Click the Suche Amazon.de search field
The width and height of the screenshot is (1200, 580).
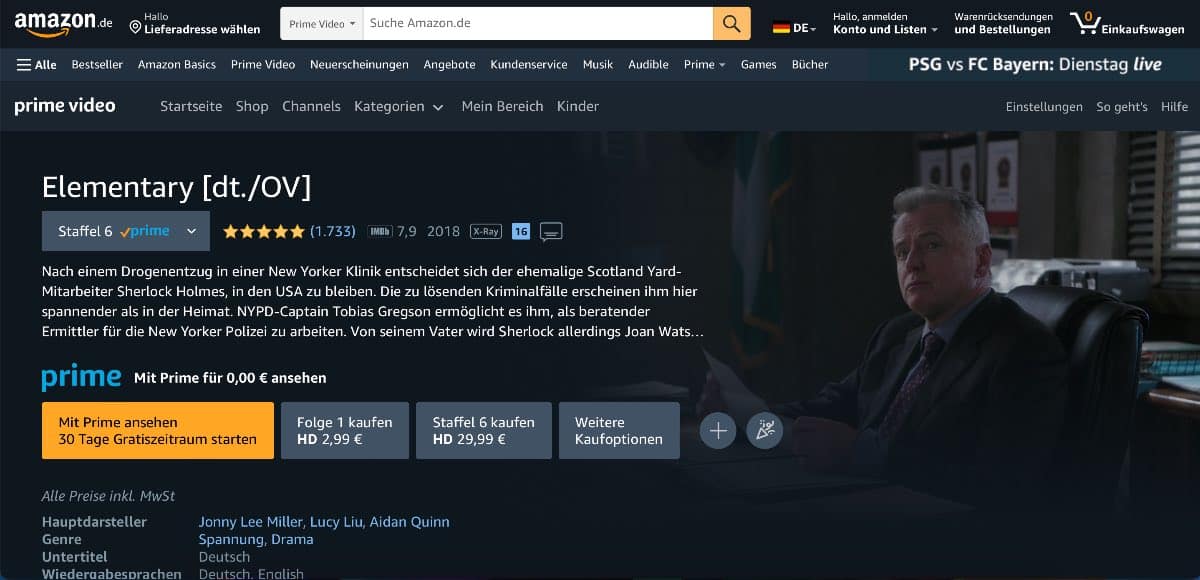537,23
